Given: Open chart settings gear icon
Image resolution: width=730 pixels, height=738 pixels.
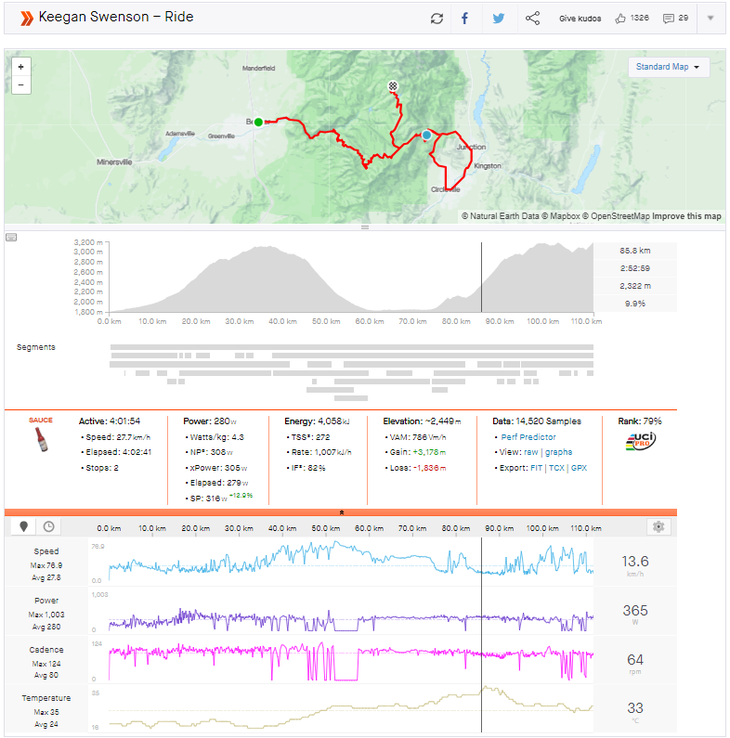Looking at the screenshot, I should (x=657, y=526).
